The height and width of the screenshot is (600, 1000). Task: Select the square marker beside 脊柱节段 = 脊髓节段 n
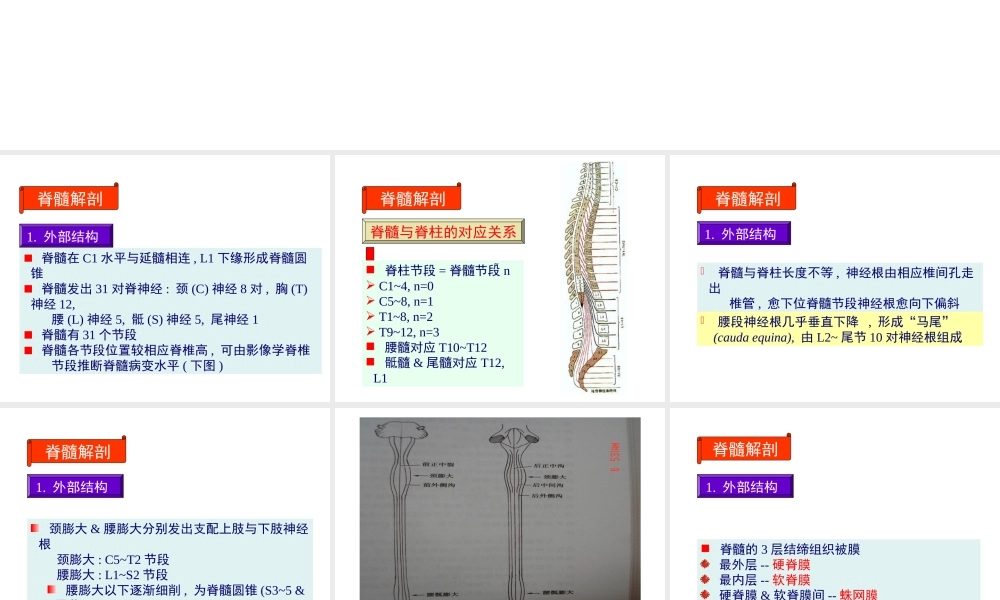[x=370, y=270]
